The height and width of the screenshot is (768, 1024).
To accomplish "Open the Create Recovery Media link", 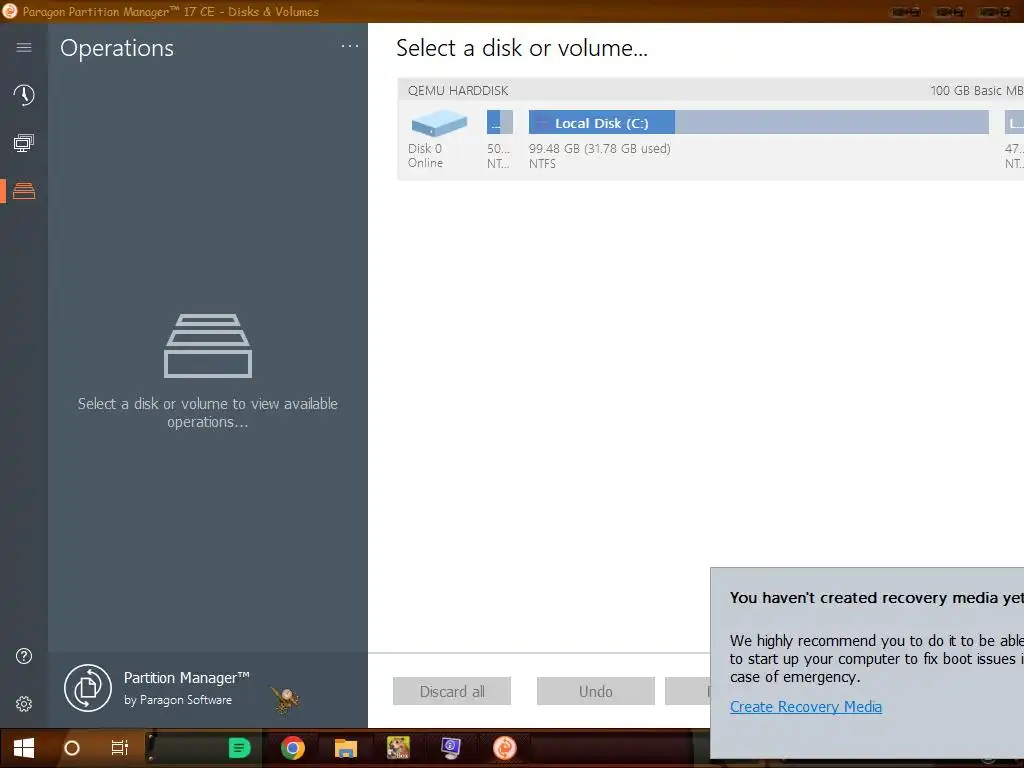I will tap(806, 707).
